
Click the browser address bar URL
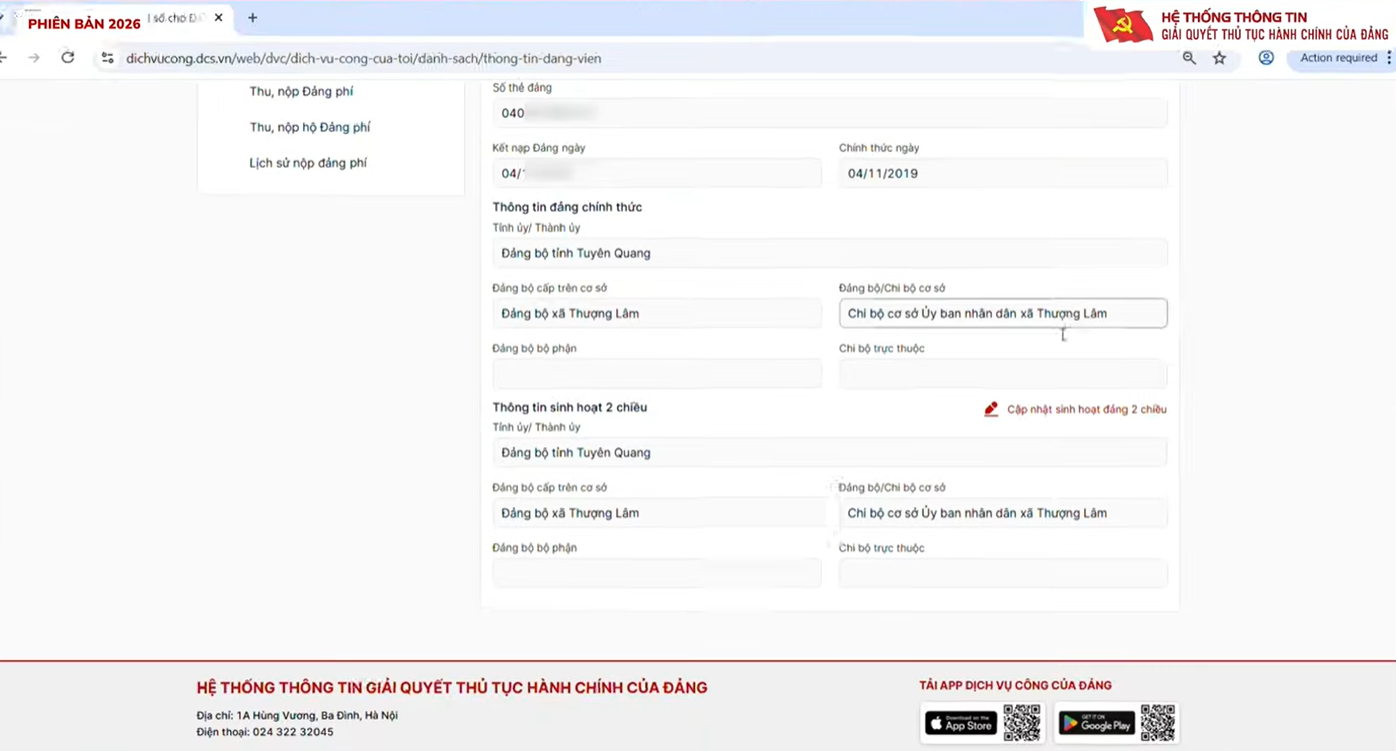[x=364, y=58]
